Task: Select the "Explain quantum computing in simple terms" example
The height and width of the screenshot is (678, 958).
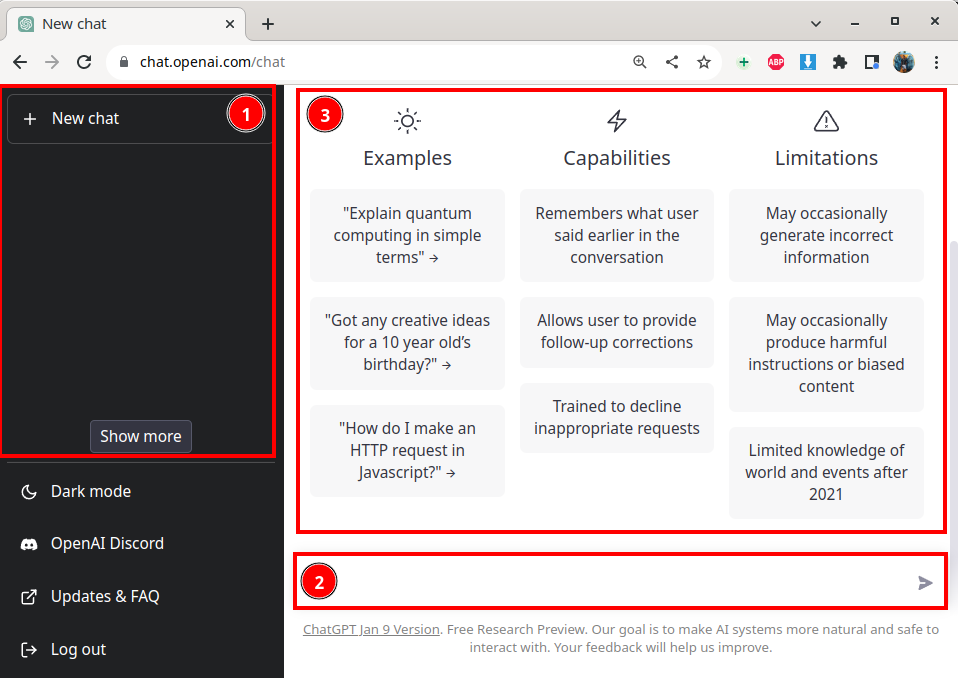Action: (407, 235)
